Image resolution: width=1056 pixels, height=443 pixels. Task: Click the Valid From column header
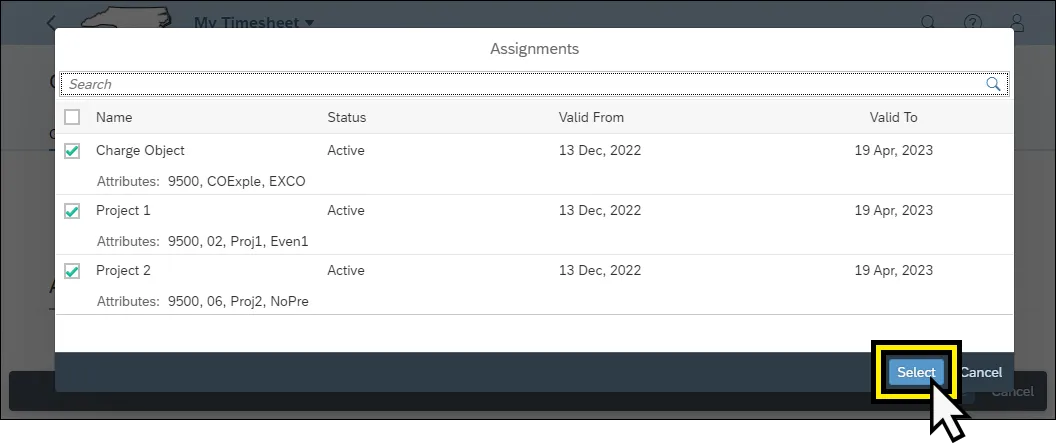[x=591, y=117]
